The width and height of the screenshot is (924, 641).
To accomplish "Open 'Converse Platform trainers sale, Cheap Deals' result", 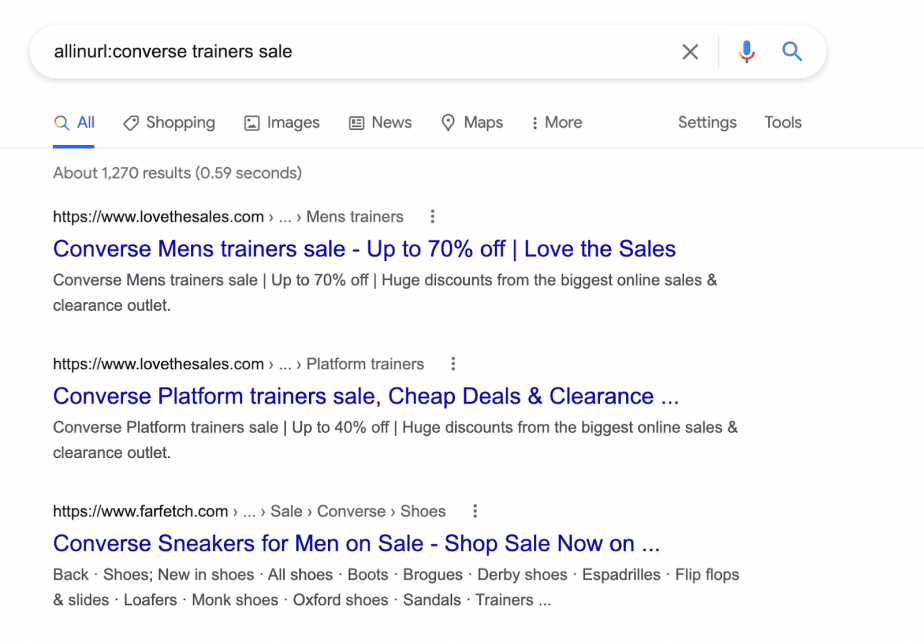I will 366,396.
